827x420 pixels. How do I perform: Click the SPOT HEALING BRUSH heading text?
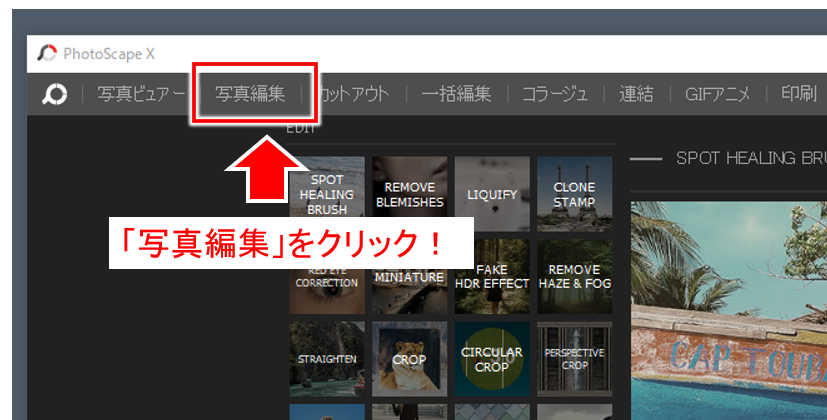point(751,158)
